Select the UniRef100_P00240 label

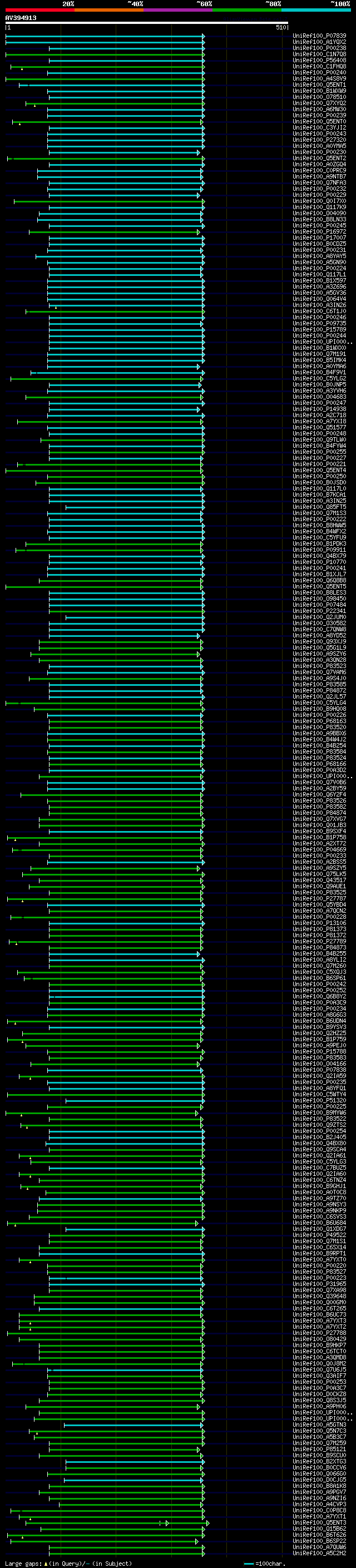coord(319,72)
